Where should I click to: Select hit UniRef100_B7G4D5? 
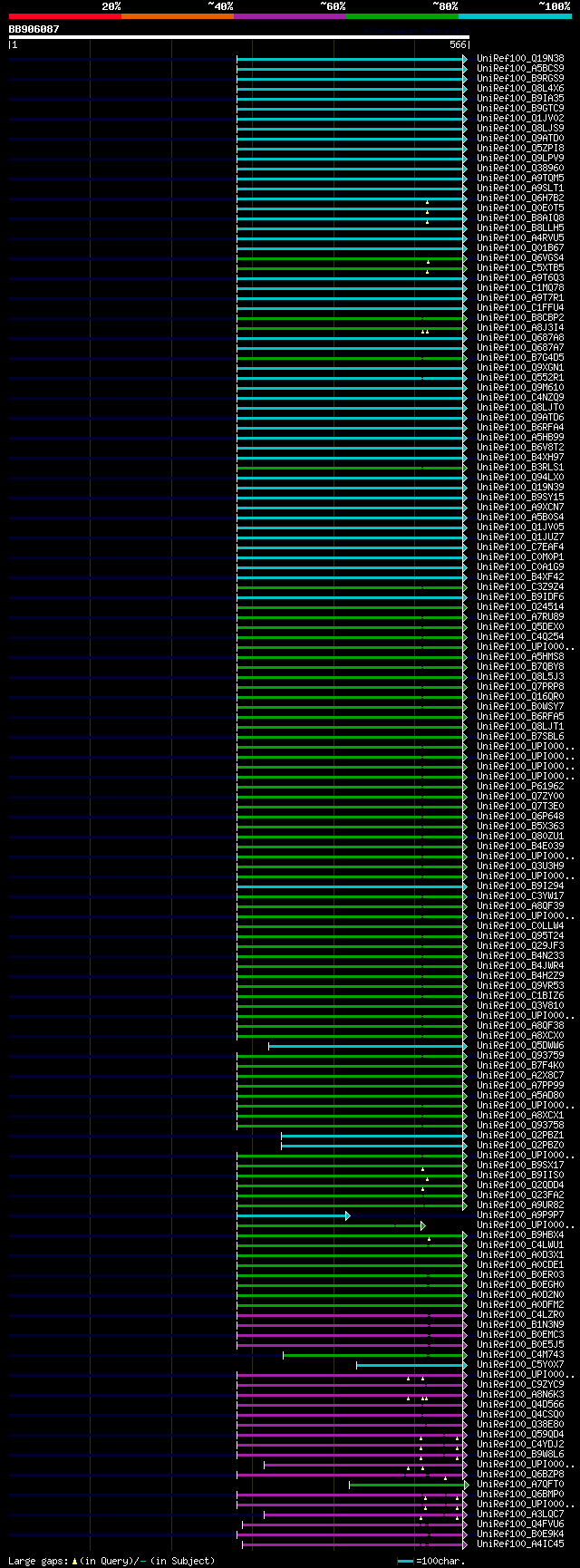click(520, 357)
